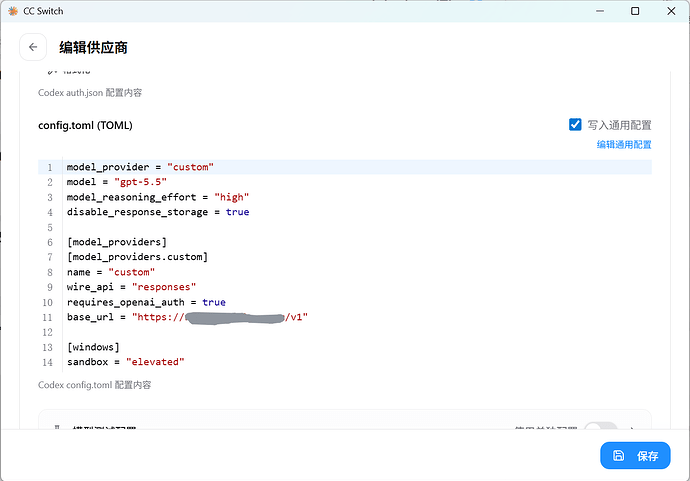
Task: Click the 编辑供应商 page title
Action: (x=93, y=48)
